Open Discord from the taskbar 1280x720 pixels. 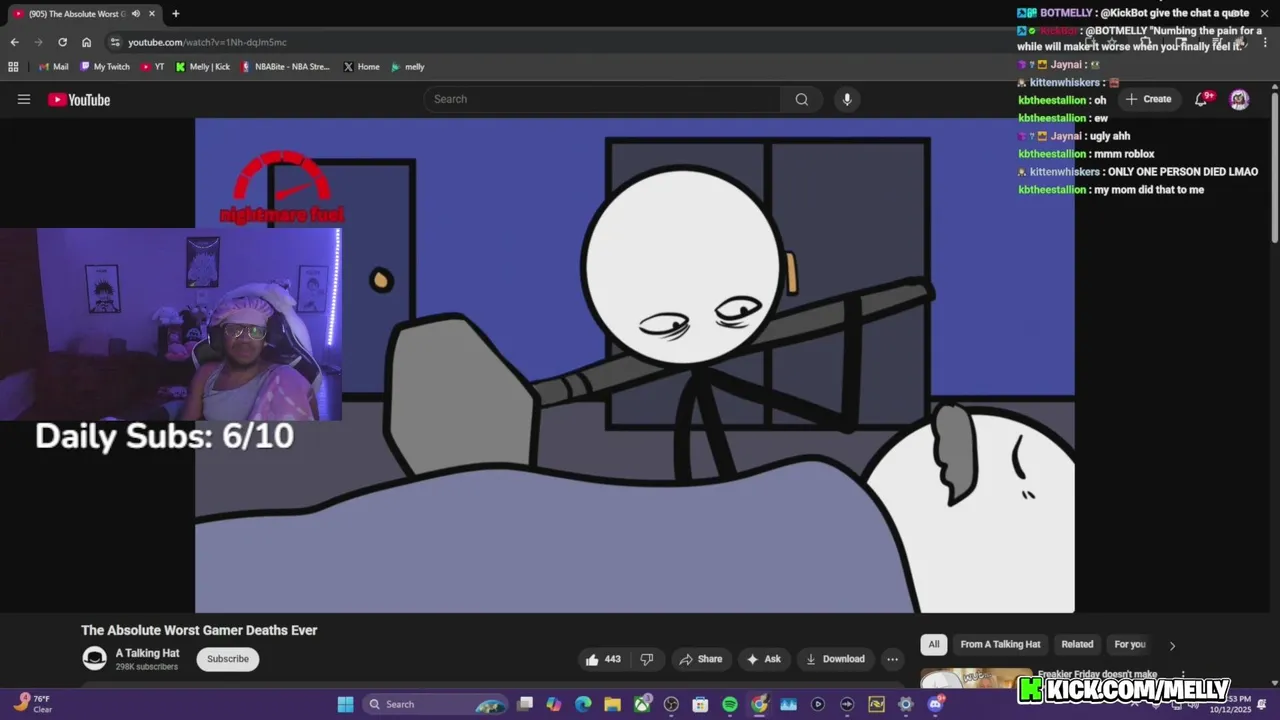point(935,704)
